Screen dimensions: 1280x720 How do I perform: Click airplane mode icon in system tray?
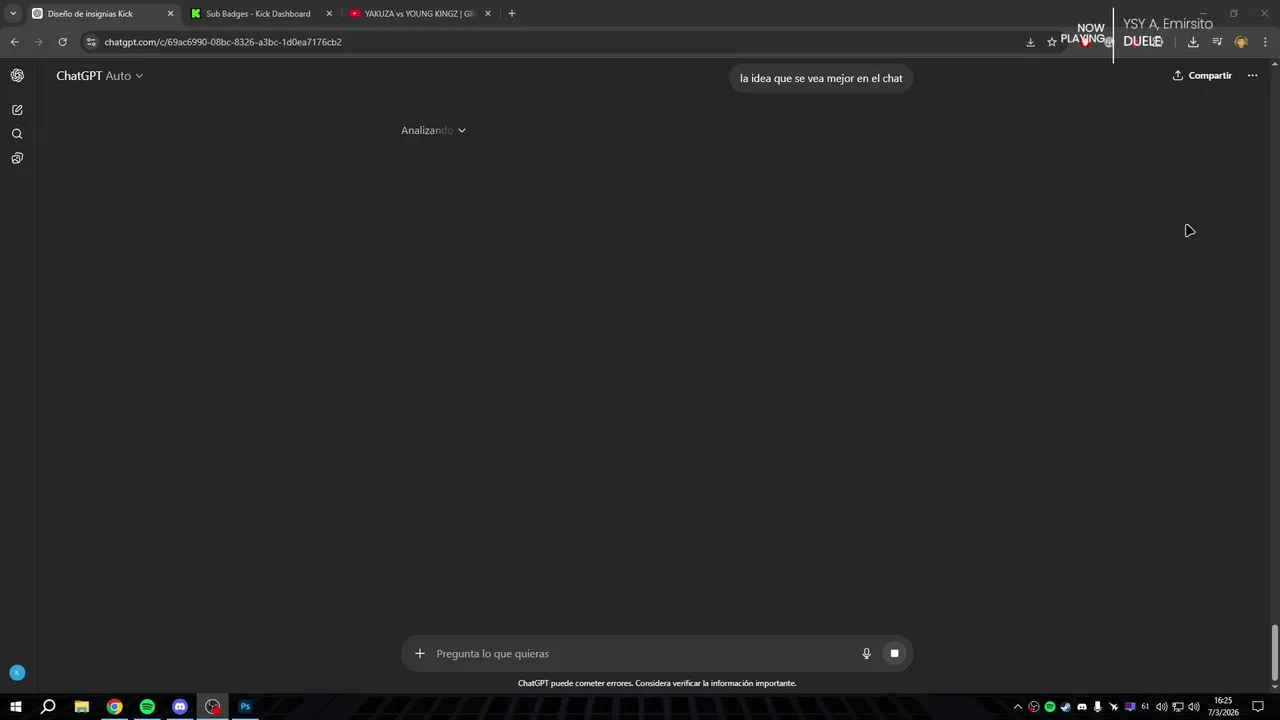pos(1114,707)
